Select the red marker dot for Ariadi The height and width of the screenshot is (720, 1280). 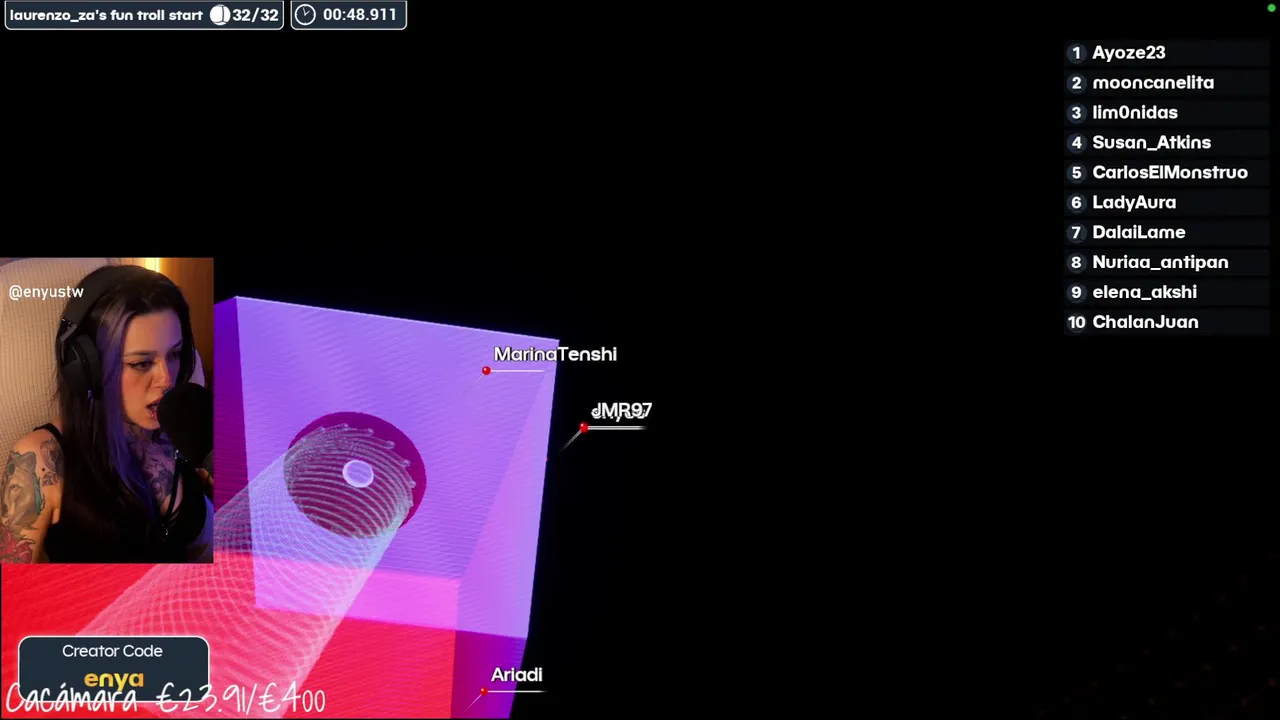pyautogui.click(x=484, y=691)
